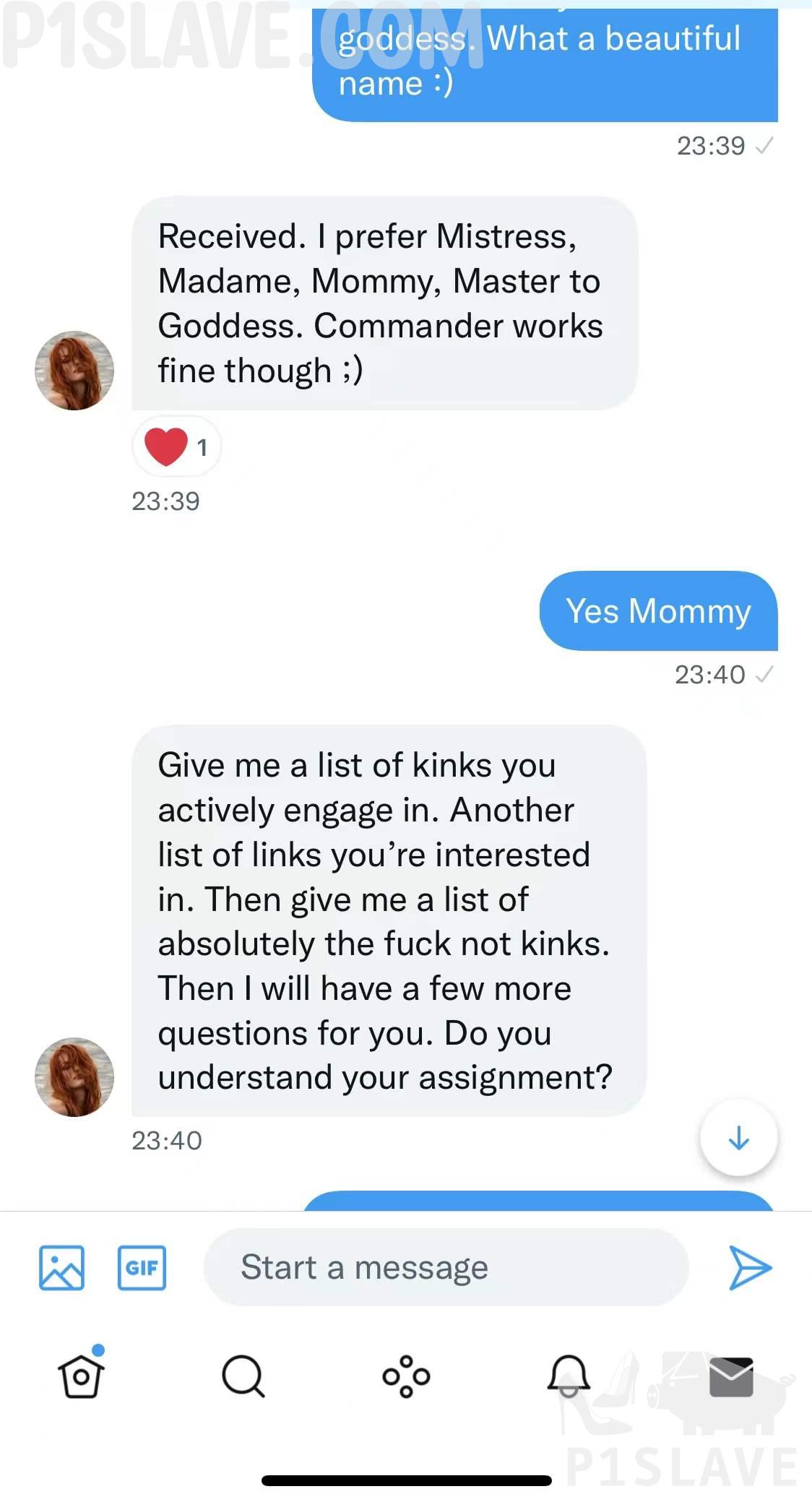812x1502 pixels.
Task: Select the Messages envelope tab
Action: [731, 1376]
